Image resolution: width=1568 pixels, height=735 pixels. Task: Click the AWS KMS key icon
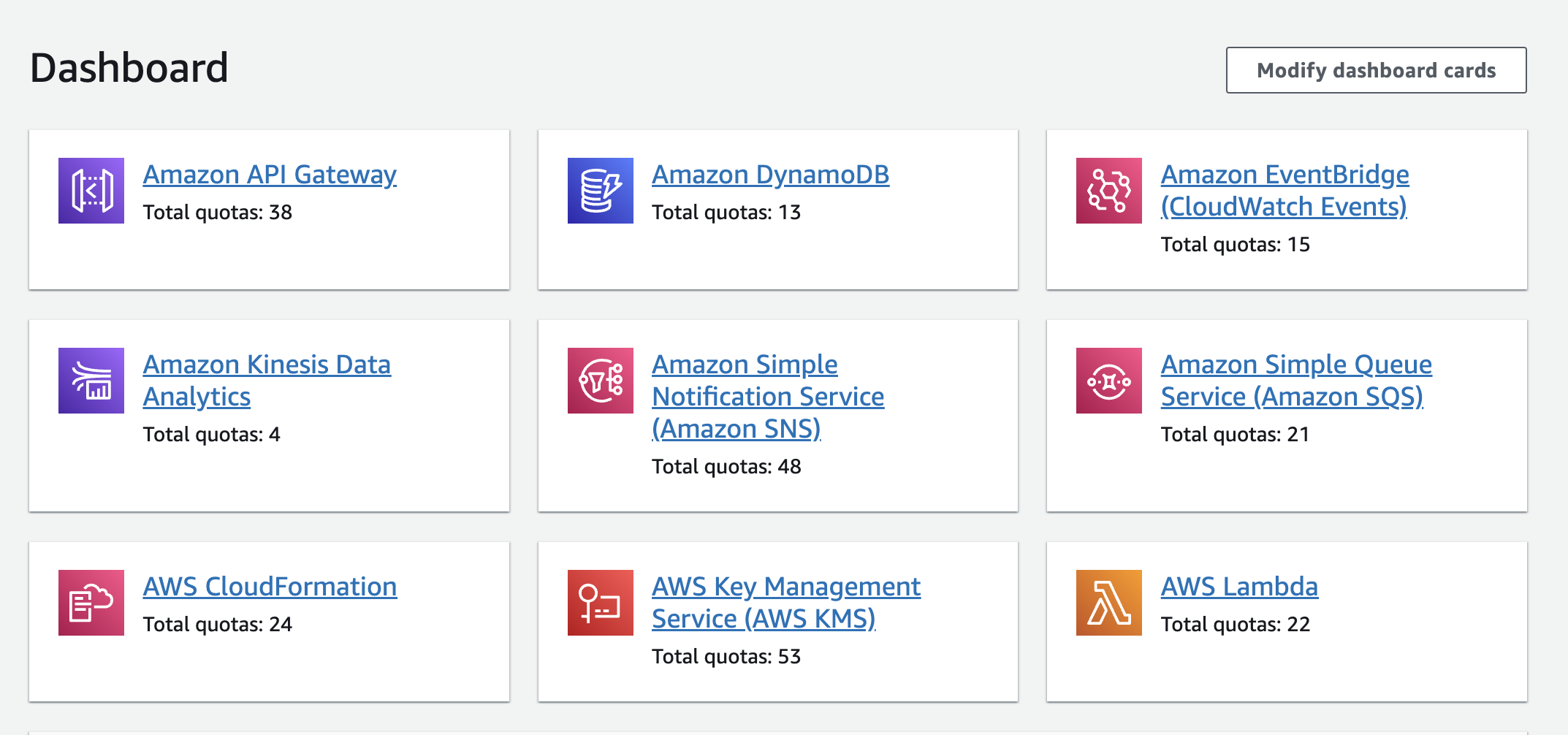[601, 603]
